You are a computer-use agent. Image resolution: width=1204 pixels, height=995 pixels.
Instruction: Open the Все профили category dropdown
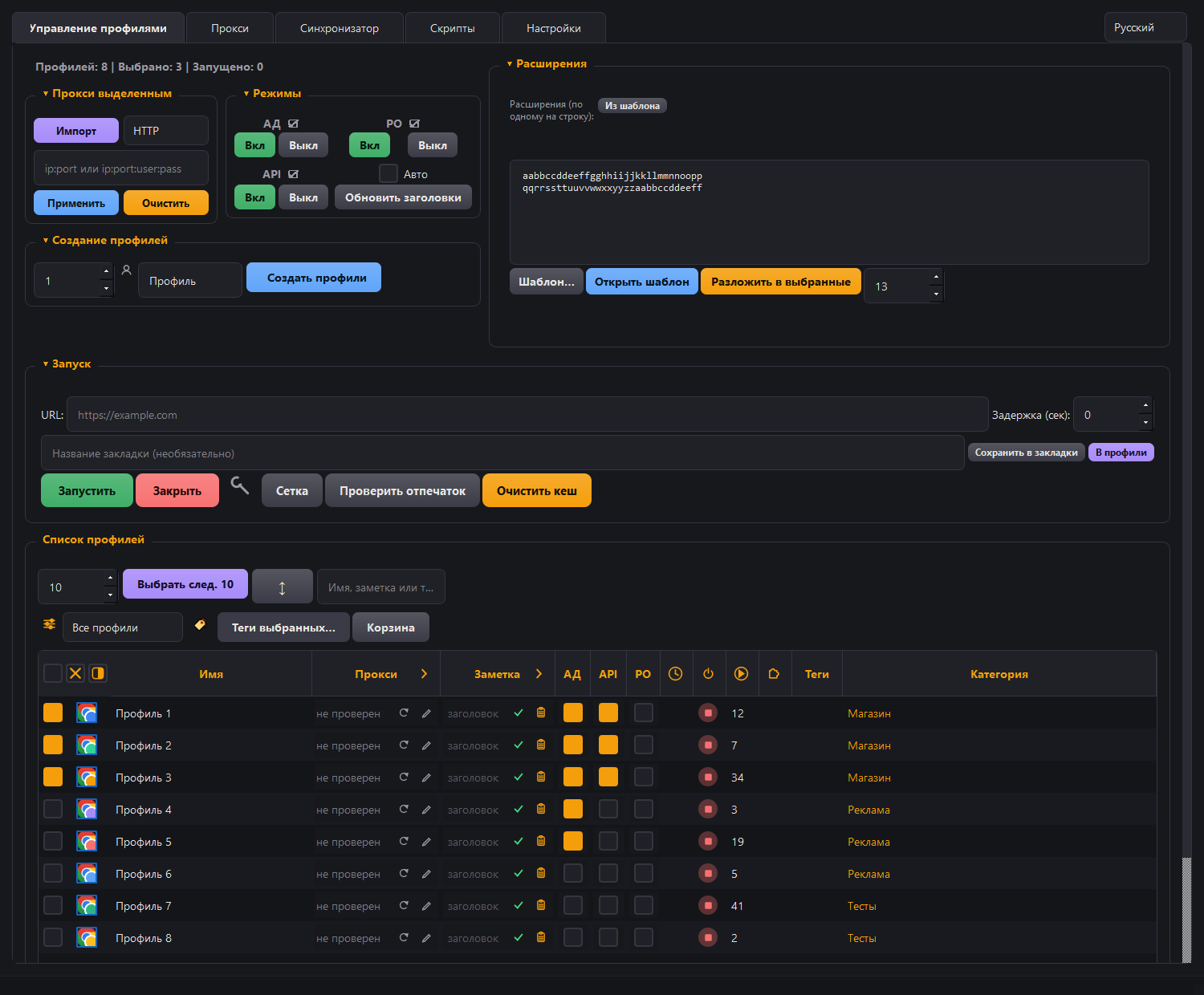123,627
